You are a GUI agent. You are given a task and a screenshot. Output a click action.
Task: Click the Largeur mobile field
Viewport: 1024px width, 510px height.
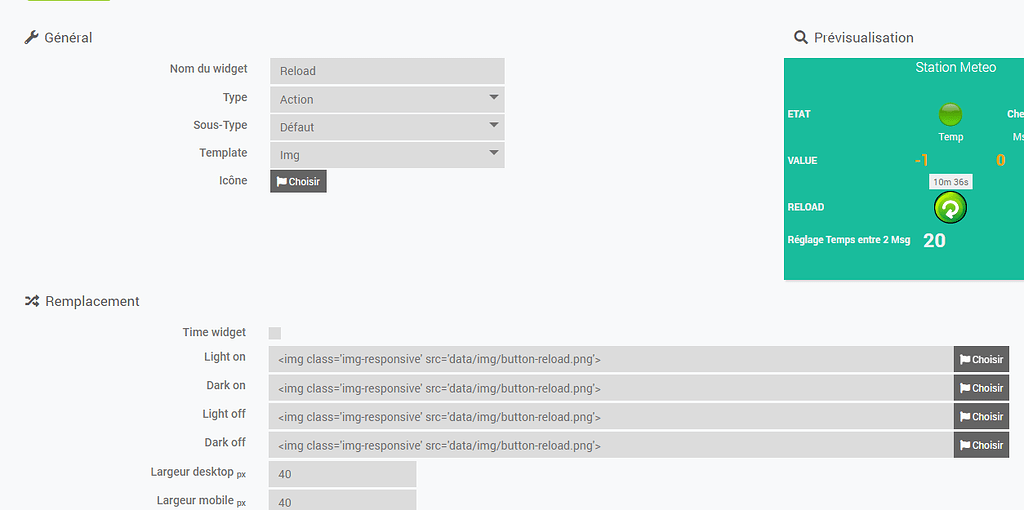pyautogui.click(x=342, y=500)
